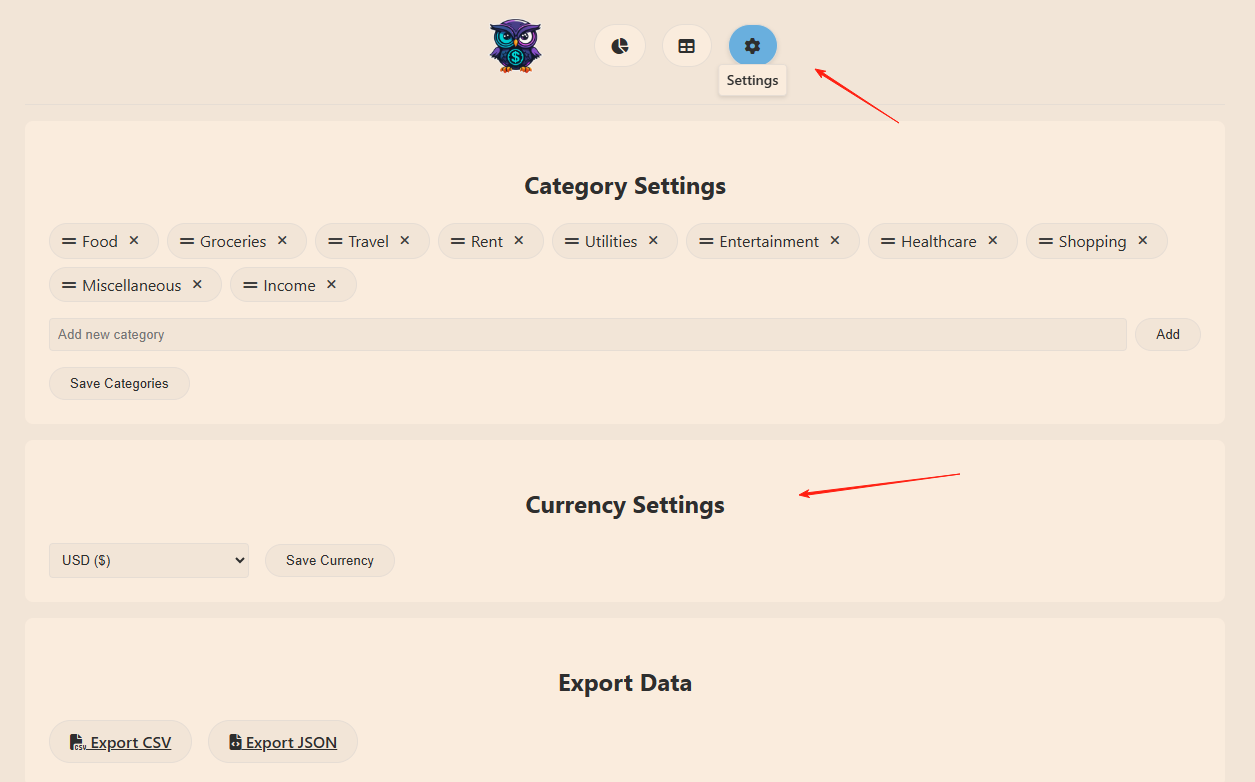Grab the Entertainment drag handle

click(x=706, y=242)
